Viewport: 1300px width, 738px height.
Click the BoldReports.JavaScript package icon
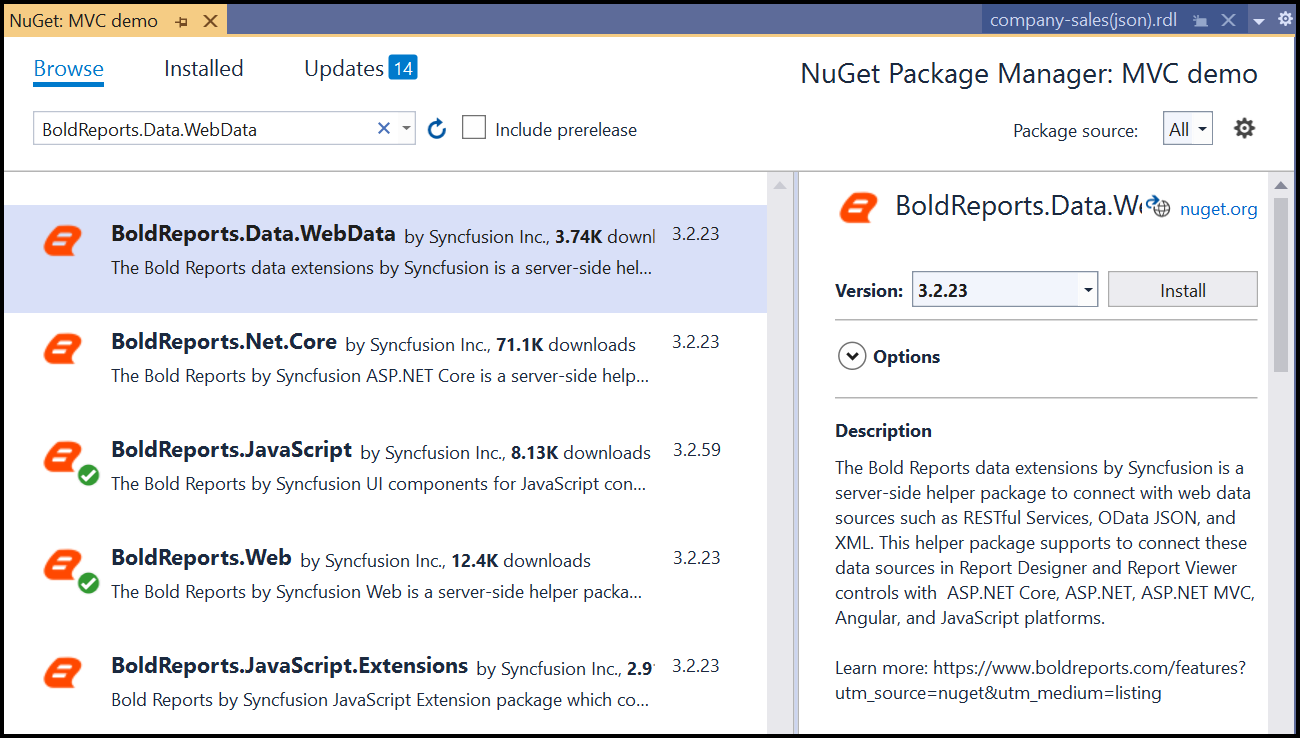(62, 457)
